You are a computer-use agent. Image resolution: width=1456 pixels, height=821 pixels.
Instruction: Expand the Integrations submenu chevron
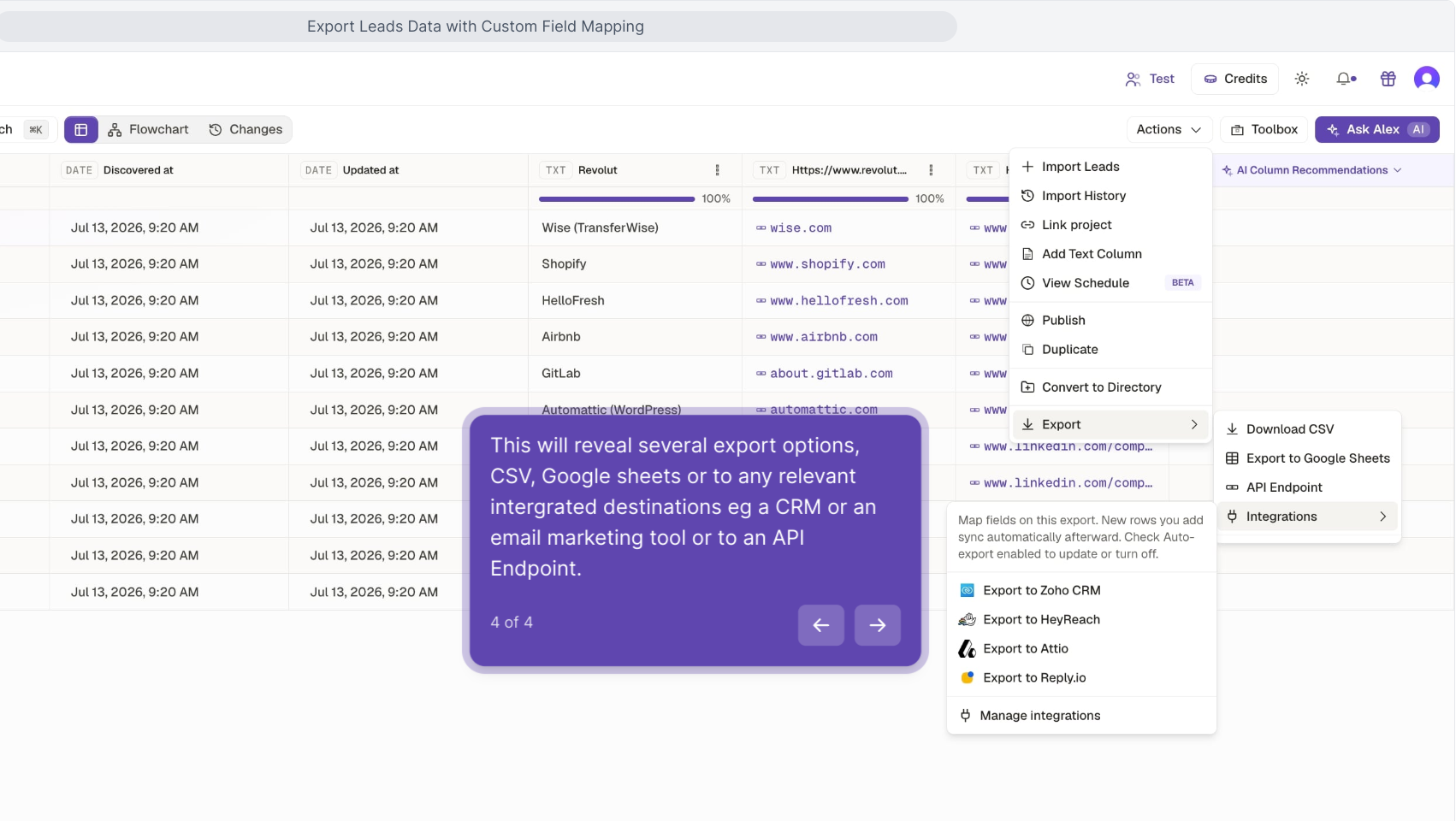1382,517
